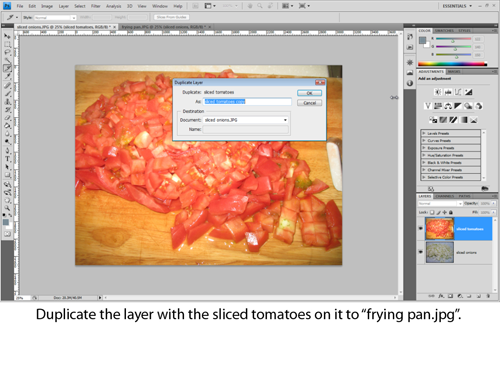Add an Invert adjustment
Image resolution: width=500 pixels, height=375 pixels.
point(433,120)
